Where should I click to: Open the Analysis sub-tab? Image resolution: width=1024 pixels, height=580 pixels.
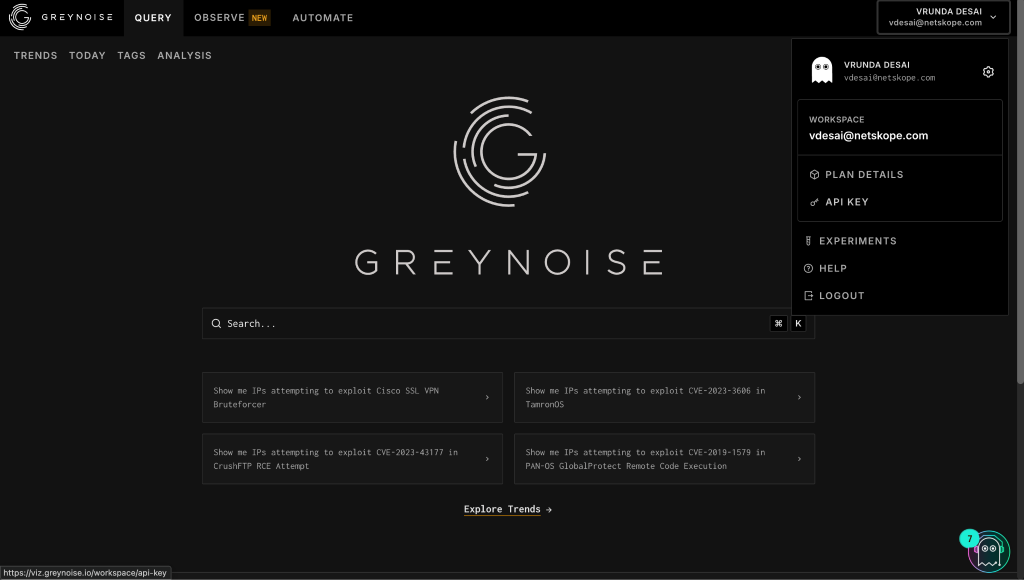[x=184, y=56]
